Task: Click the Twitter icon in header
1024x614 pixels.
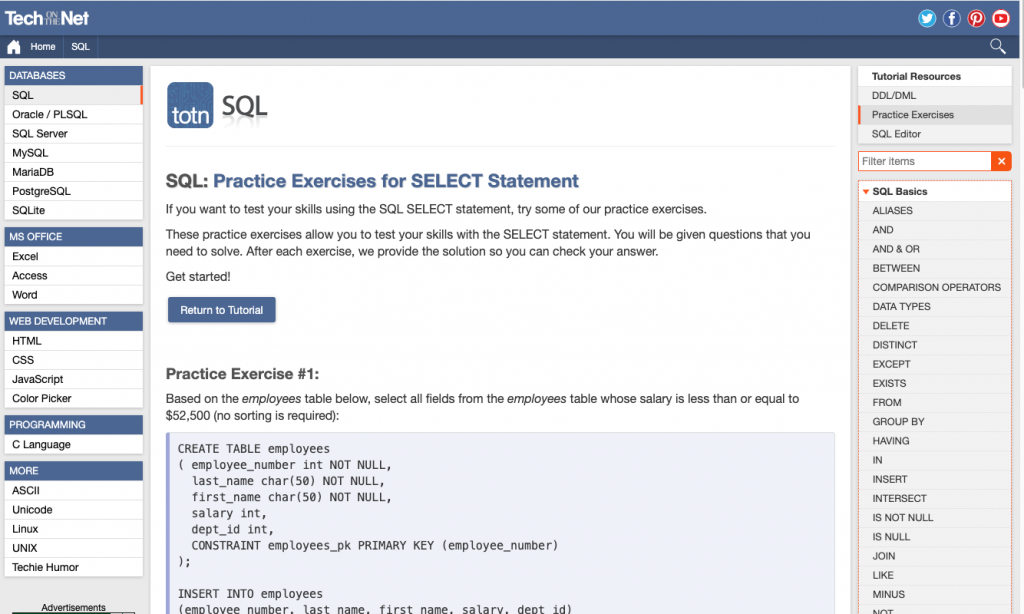Action: tap(927, 18)
